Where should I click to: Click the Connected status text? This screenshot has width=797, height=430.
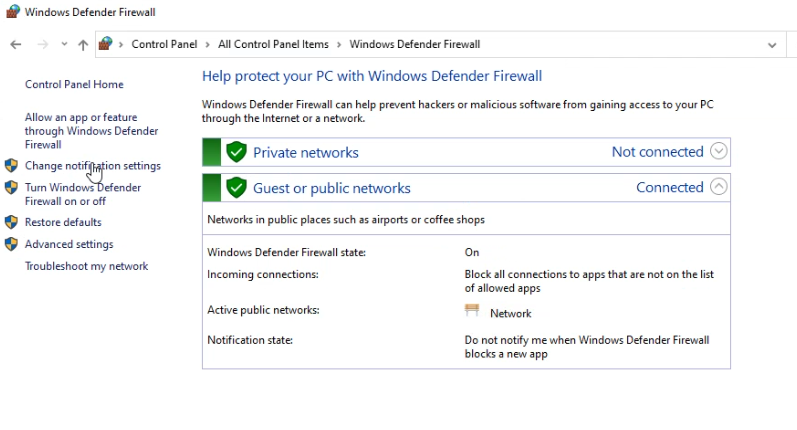(x=669, y=187)
